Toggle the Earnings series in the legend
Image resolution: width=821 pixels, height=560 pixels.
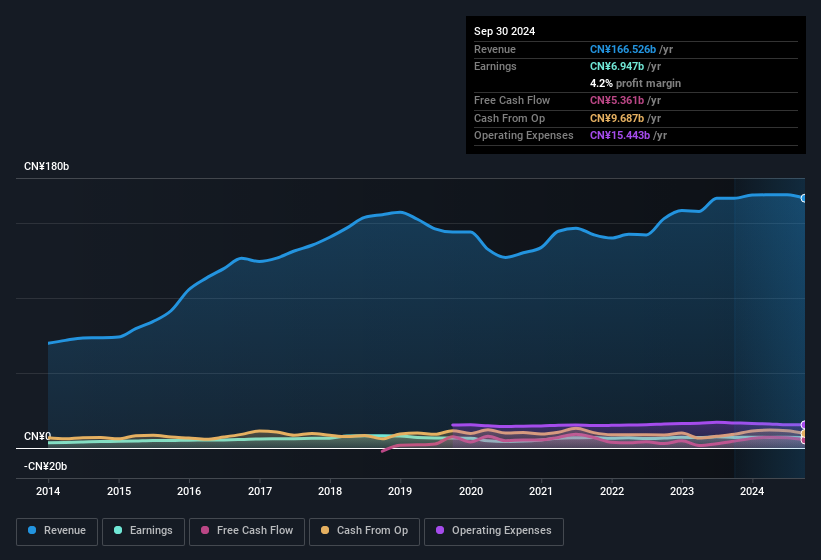coord(142,531)
